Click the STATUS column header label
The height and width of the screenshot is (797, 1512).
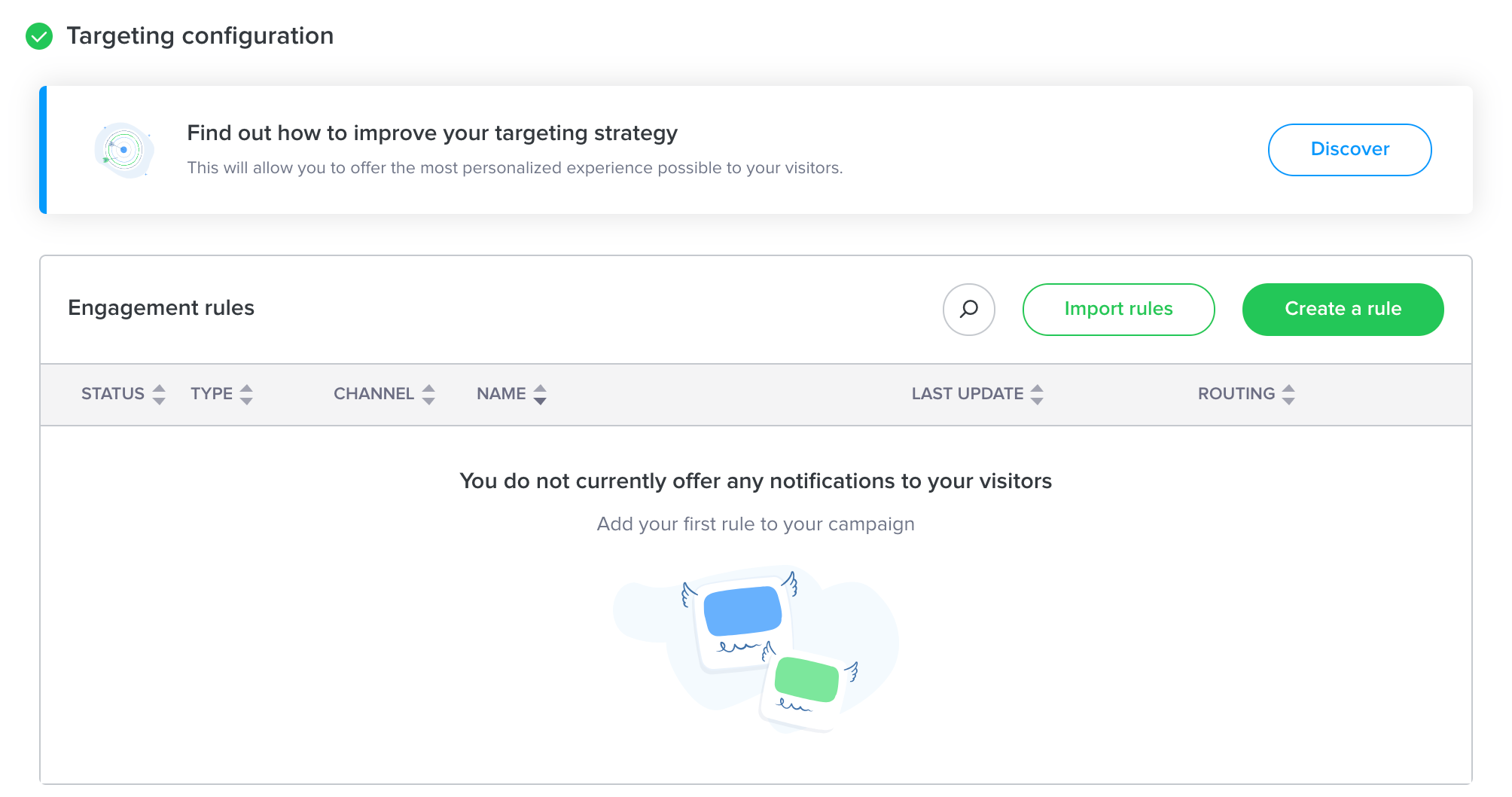tap(113, 394)
